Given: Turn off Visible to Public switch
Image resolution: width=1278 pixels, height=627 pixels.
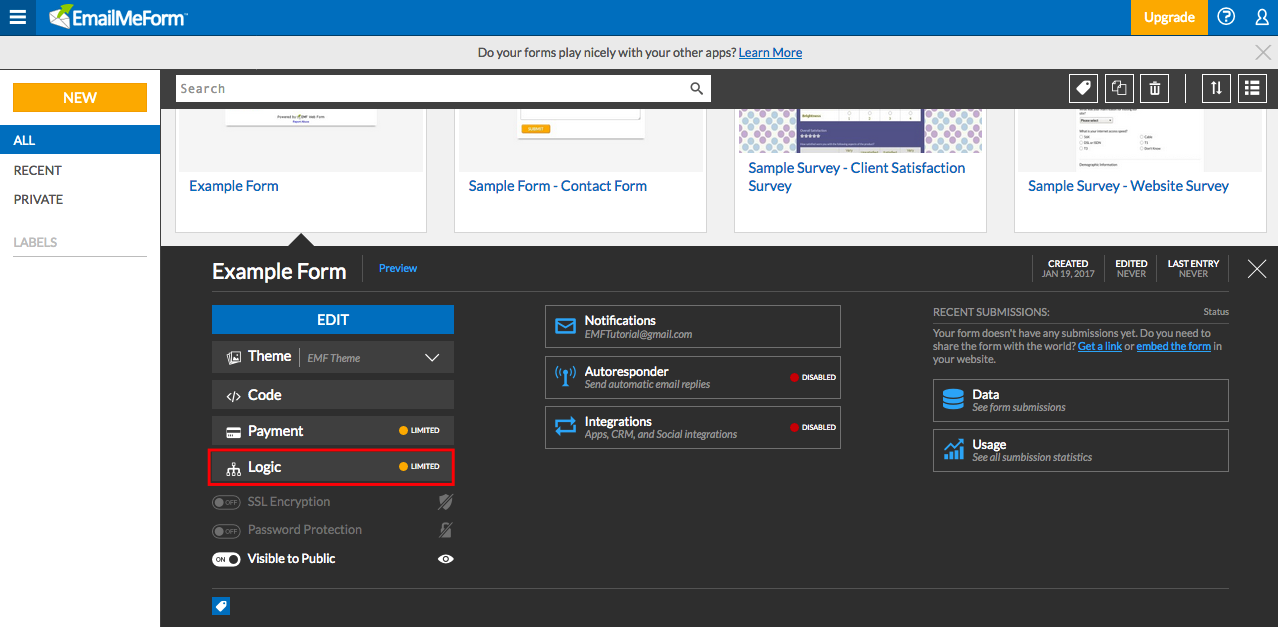Looking at the screenshot, I should 226,559.
